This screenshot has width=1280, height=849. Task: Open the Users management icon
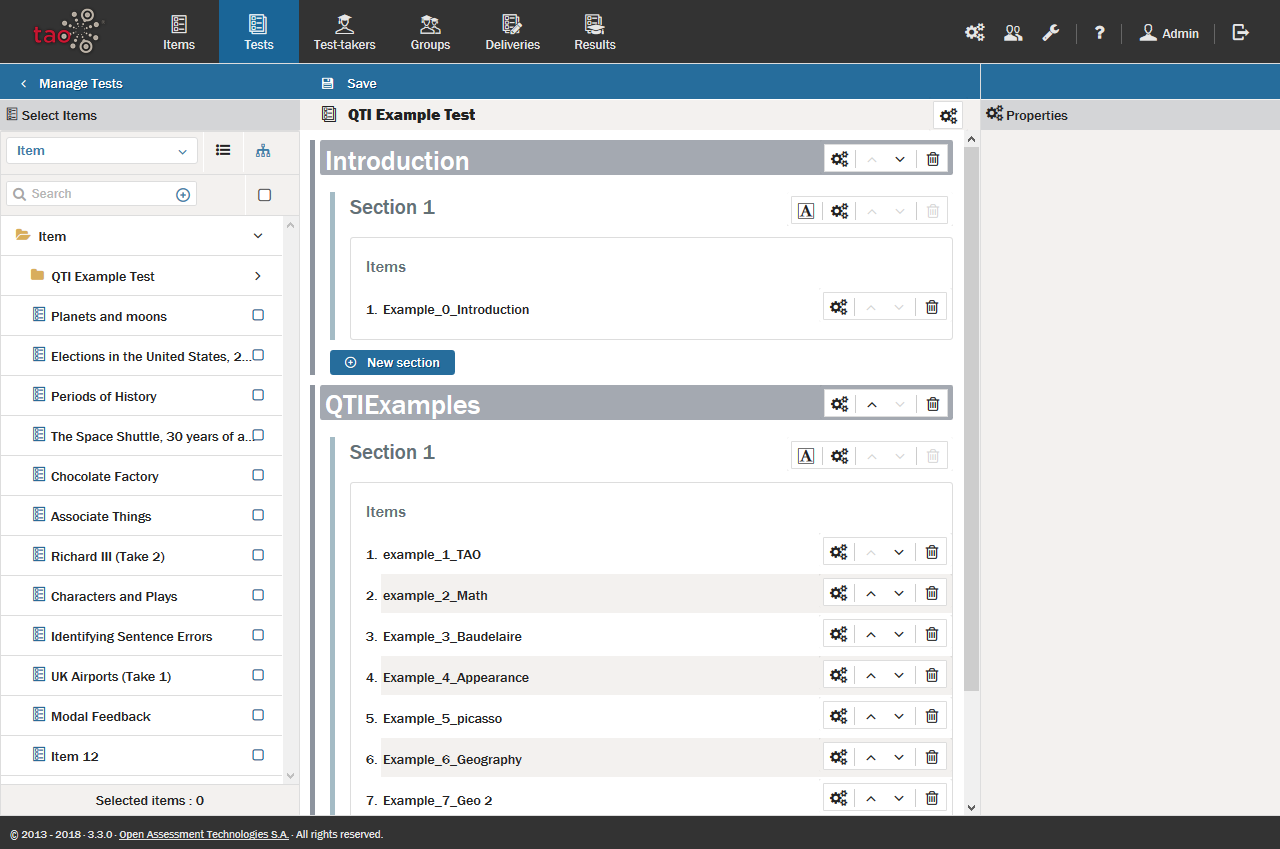pyautogui.click(x=1013, y=33)
